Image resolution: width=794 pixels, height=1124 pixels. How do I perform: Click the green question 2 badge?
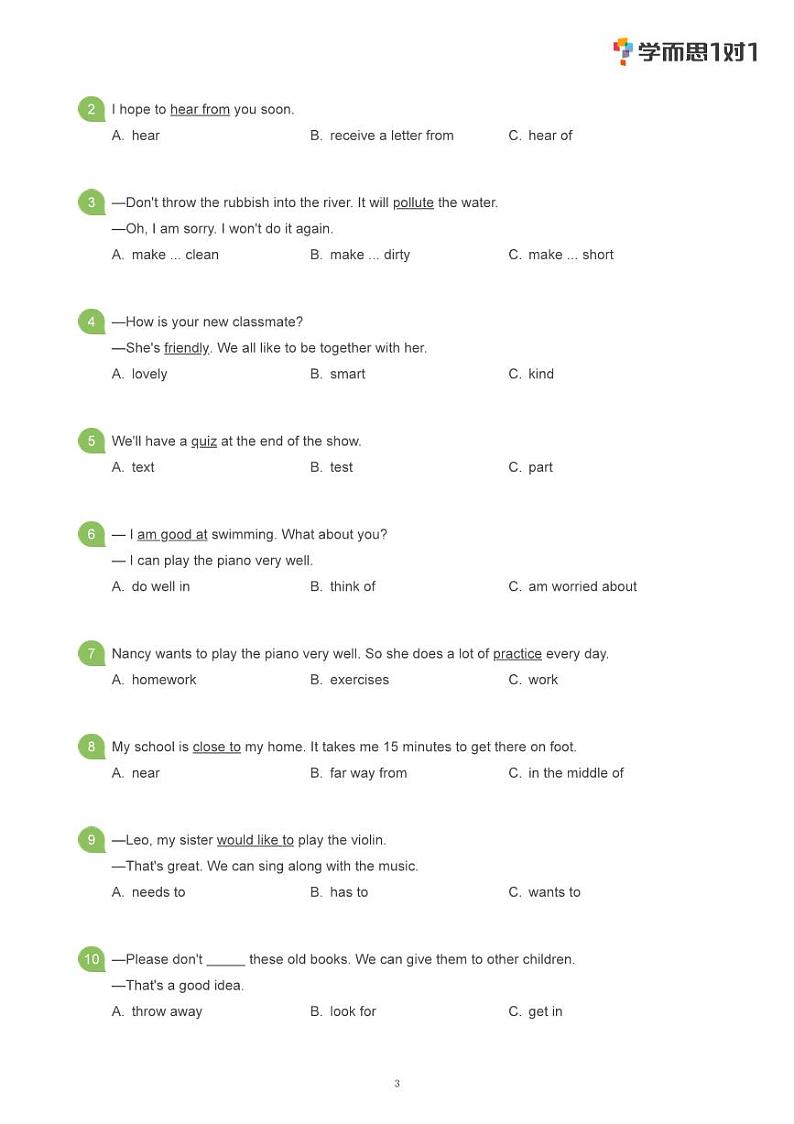(91, 109)
